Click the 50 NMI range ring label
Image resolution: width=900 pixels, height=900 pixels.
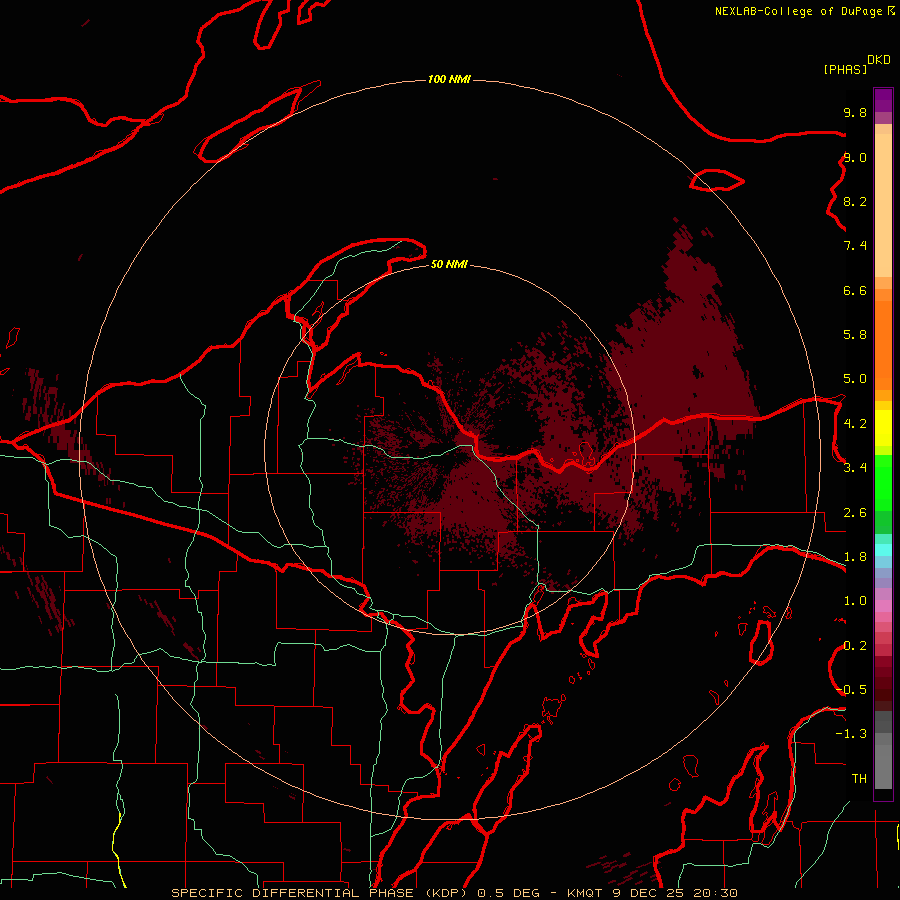coord(449,264)
